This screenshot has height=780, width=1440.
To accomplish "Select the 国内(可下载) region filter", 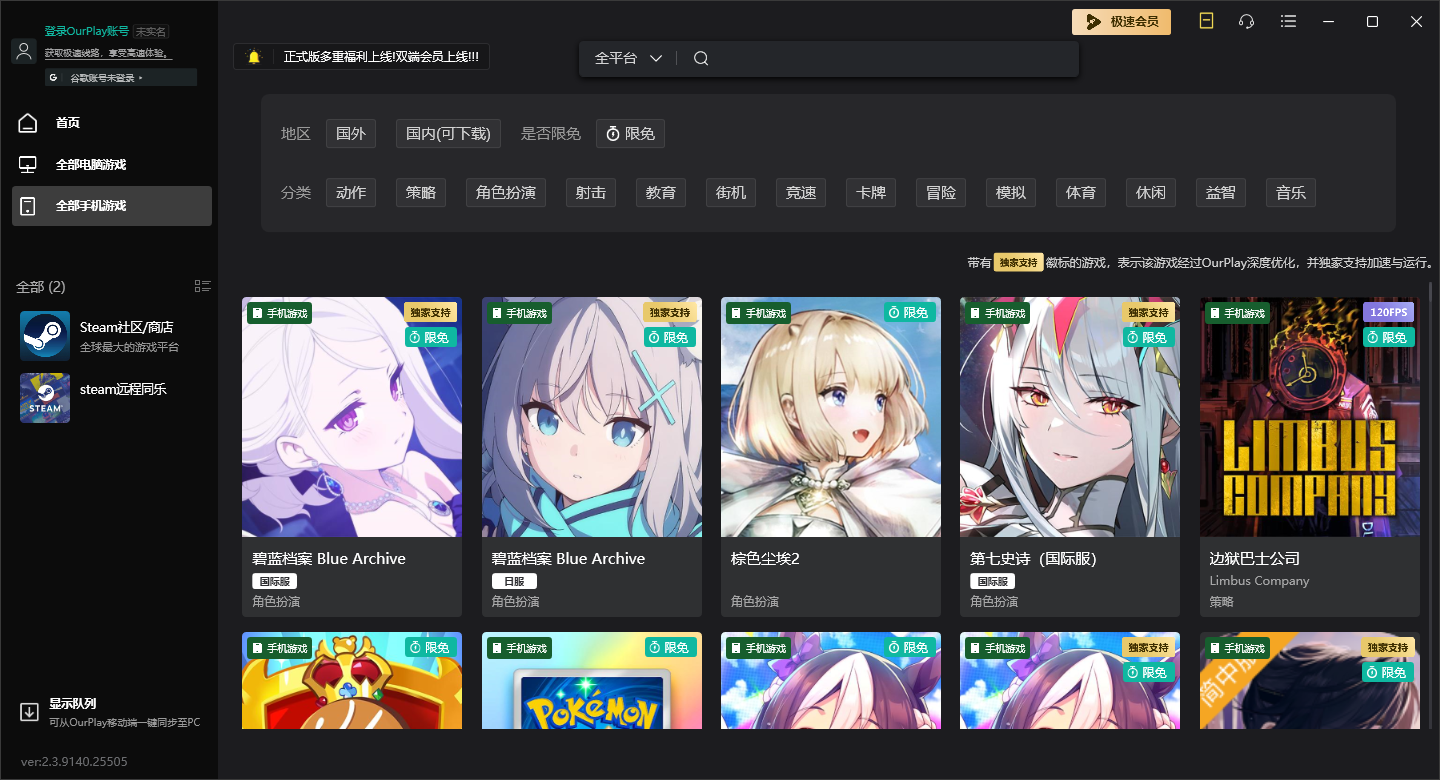I will point(448,134).
